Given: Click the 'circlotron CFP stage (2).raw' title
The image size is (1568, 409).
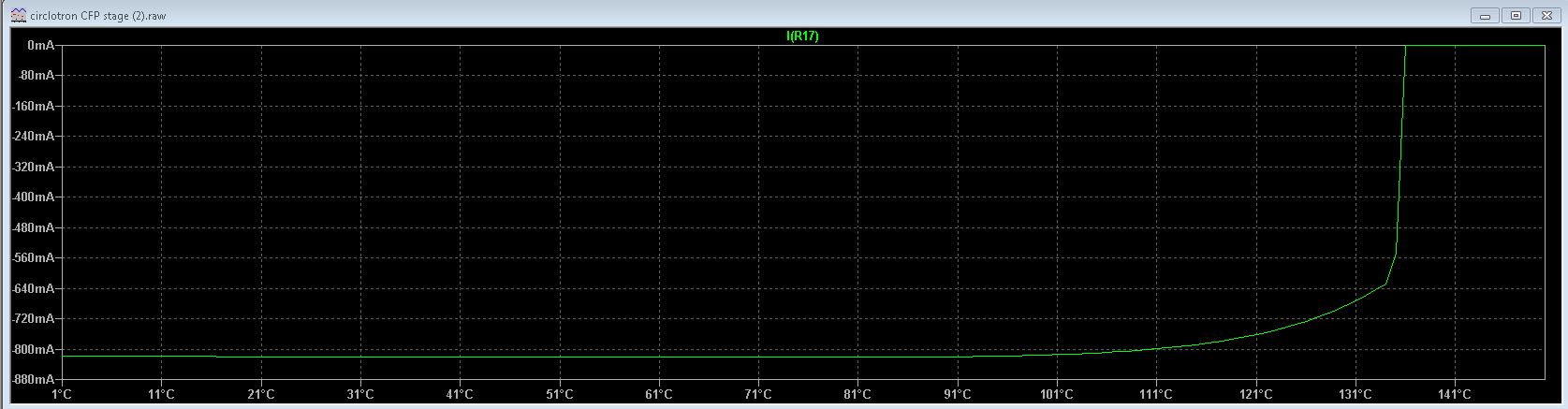Looking at the screenshot, I should tap(98, 16).
